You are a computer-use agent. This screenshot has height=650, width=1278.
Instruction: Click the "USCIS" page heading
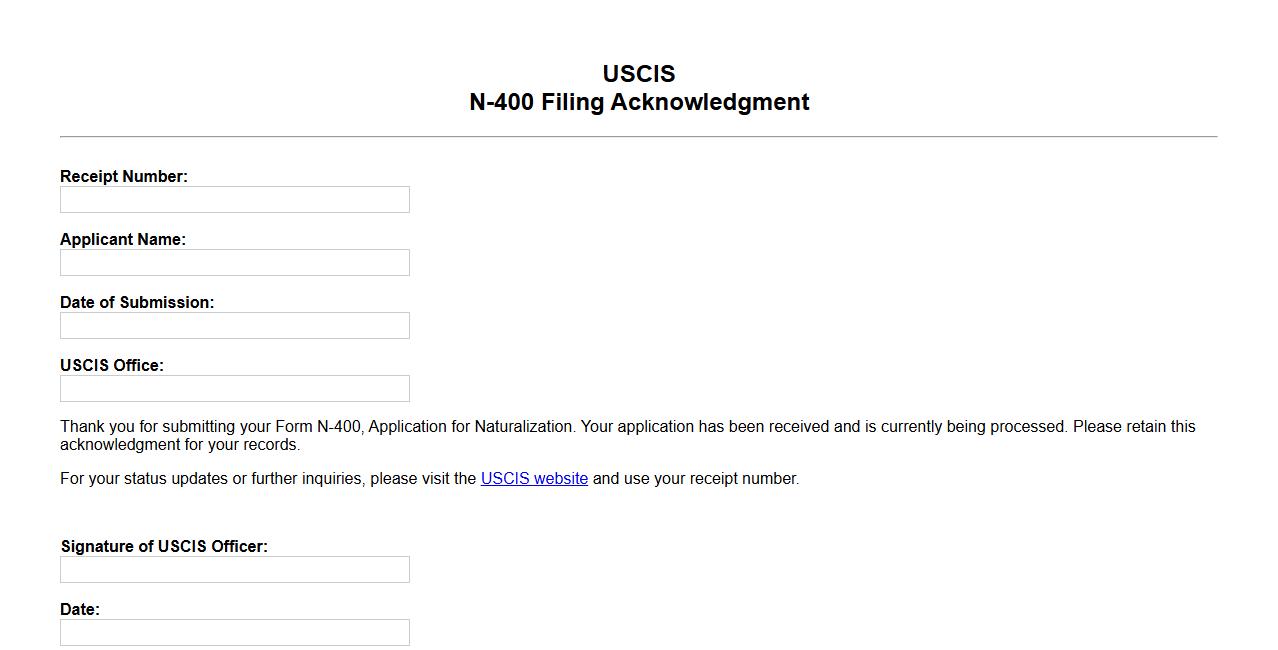point(639,74)
